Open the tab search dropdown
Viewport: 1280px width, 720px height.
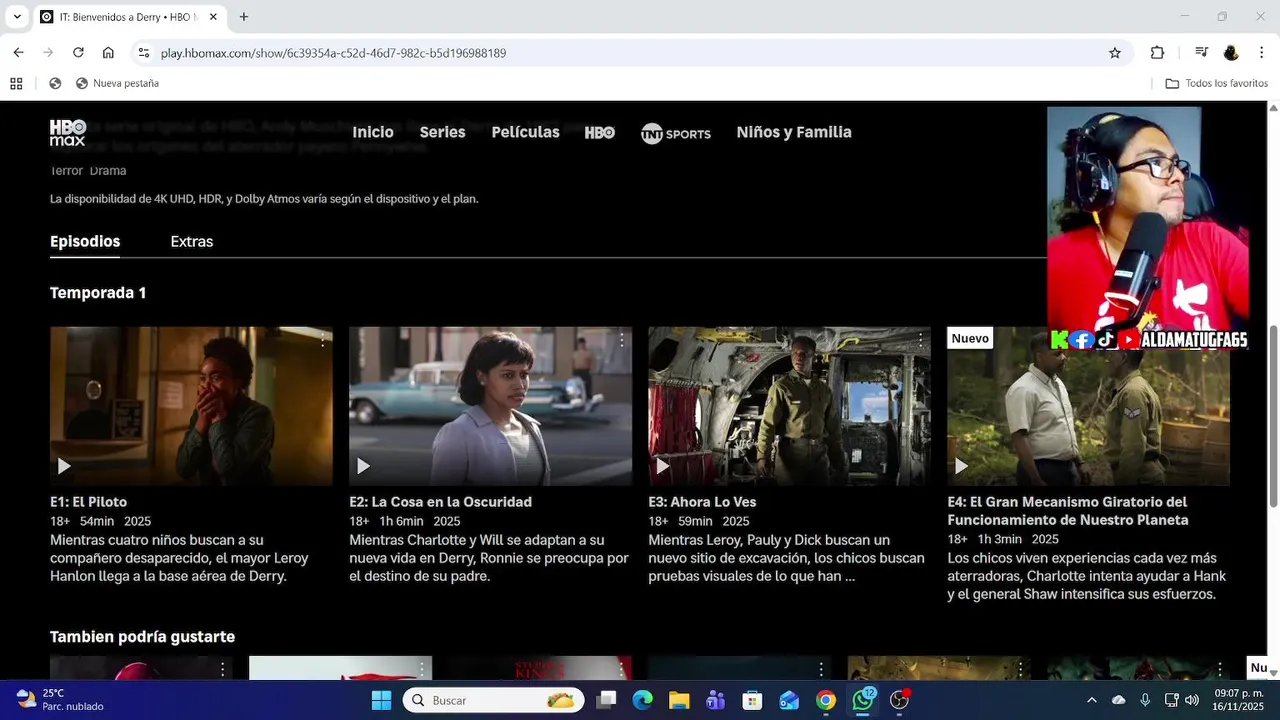(x=17, y=17)
